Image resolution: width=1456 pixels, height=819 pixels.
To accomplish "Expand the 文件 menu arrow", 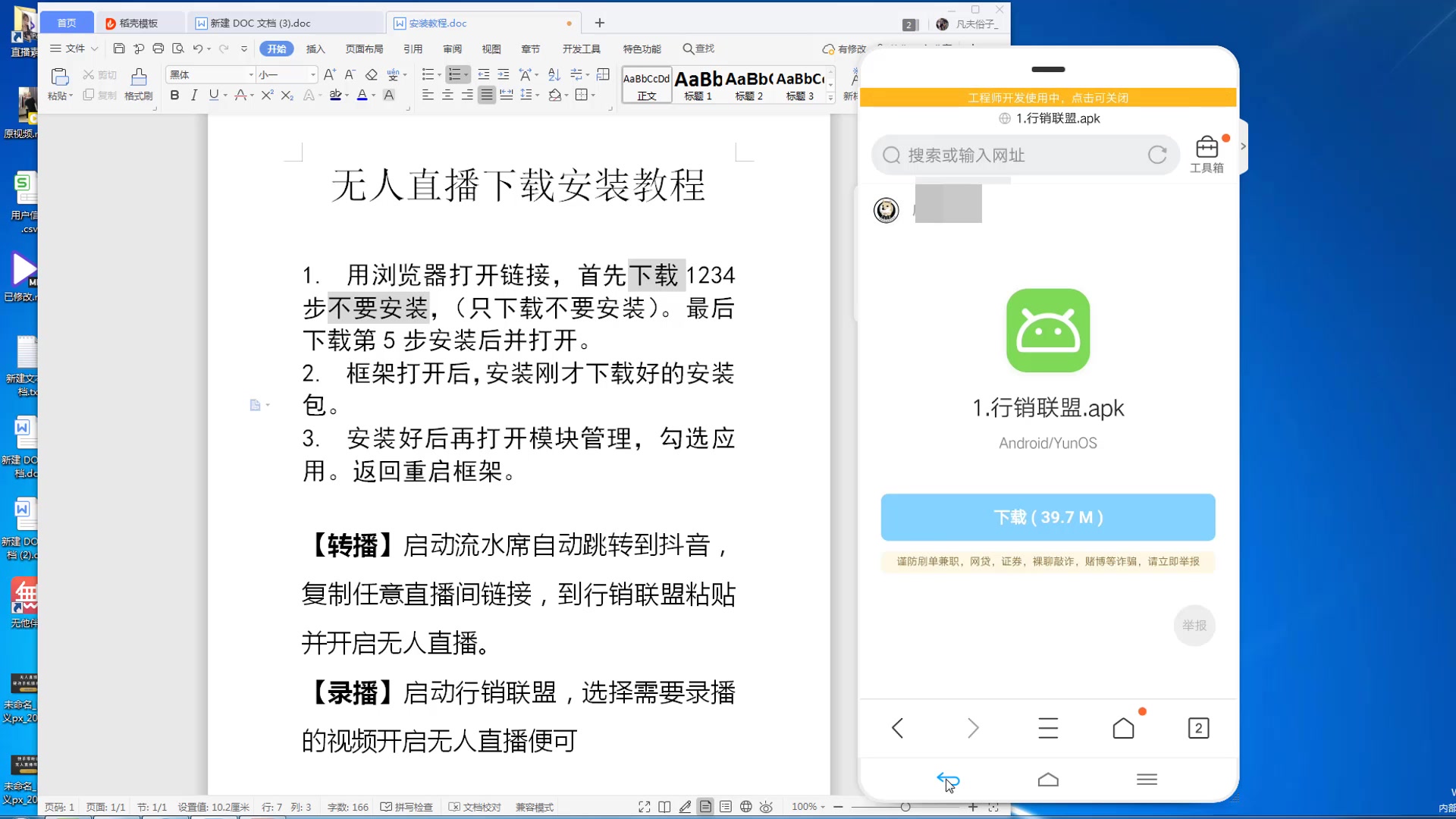I will 94,49.
